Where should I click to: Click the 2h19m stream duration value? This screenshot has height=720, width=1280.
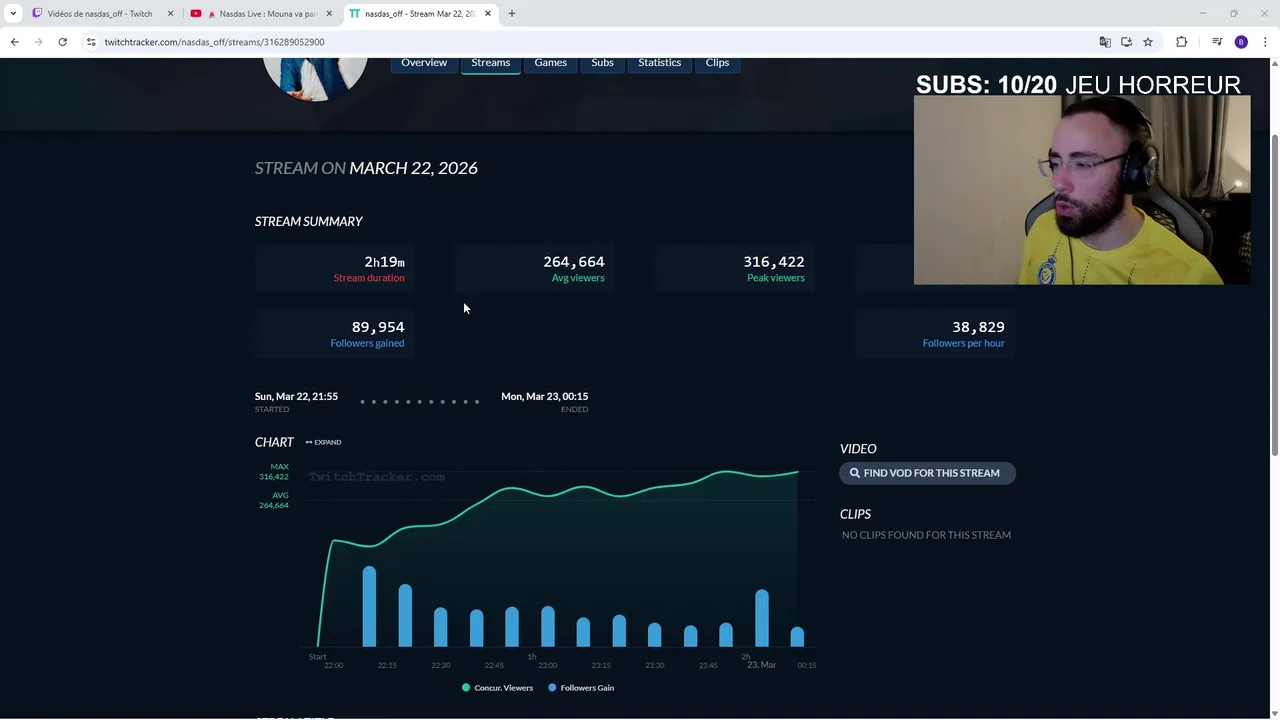[384, 262]
